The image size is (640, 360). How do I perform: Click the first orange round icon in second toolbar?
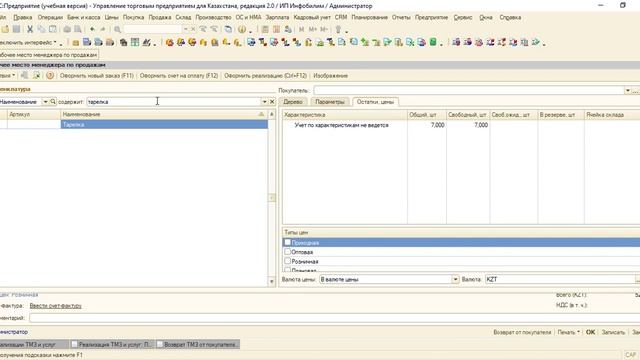point(170,42)
